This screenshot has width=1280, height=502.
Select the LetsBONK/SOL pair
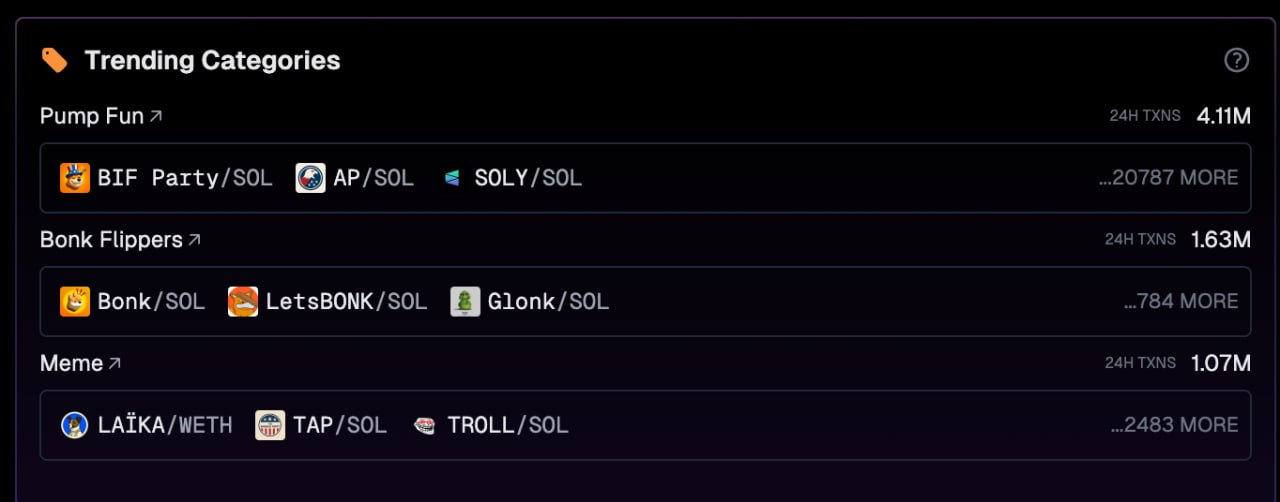pyautogui.click(x=328, y=301)
